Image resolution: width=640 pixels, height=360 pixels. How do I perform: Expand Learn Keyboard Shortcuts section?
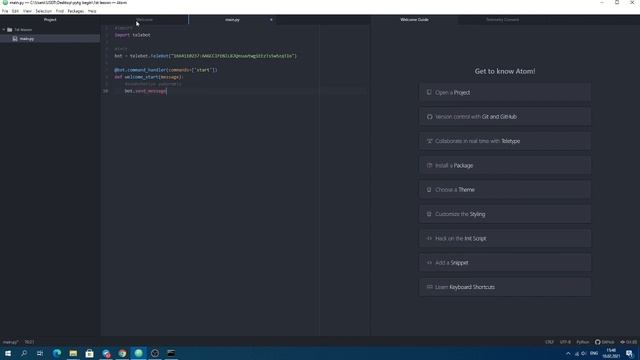505,287
